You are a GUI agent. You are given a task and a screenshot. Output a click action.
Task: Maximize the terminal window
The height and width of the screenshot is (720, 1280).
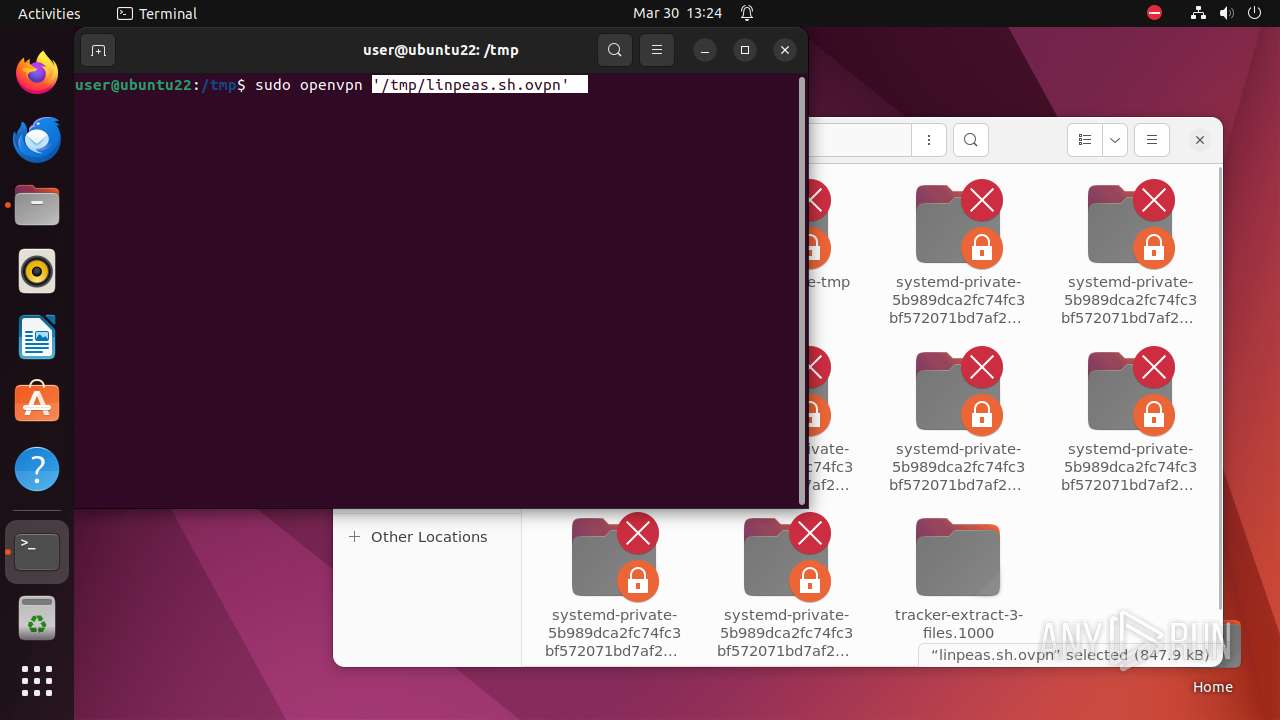(x=745, y=50)
